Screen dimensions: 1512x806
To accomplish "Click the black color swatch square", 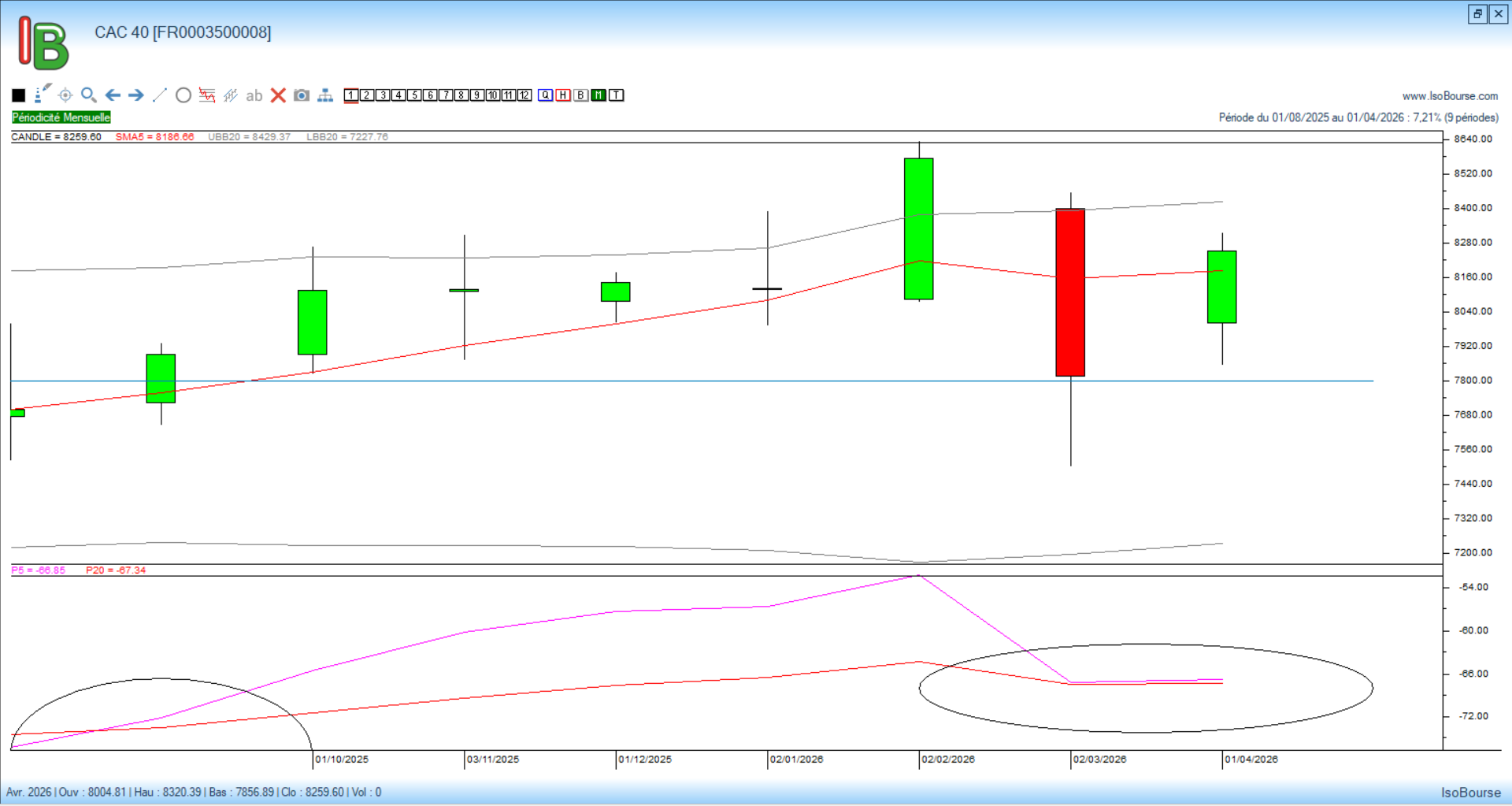I will (x=19, y=95).
